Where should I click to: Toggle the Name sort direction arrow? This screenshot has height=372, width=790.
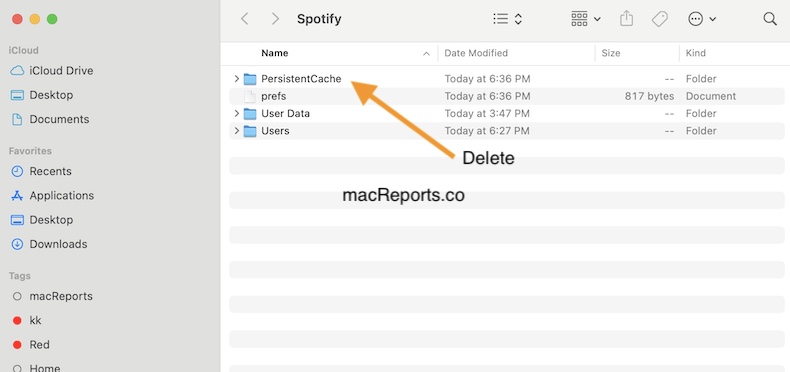[x=426, y=53]
